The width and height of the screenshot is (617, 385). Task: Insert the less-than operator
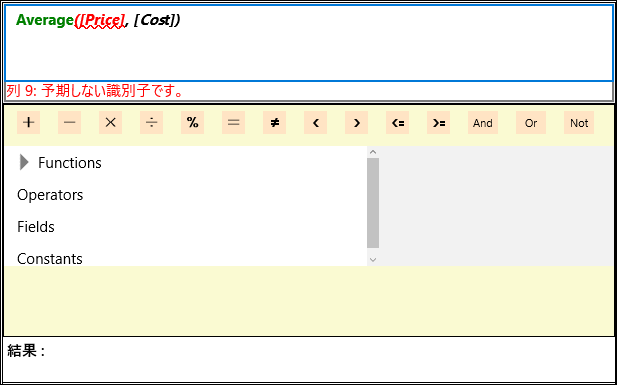coord(316,123)
